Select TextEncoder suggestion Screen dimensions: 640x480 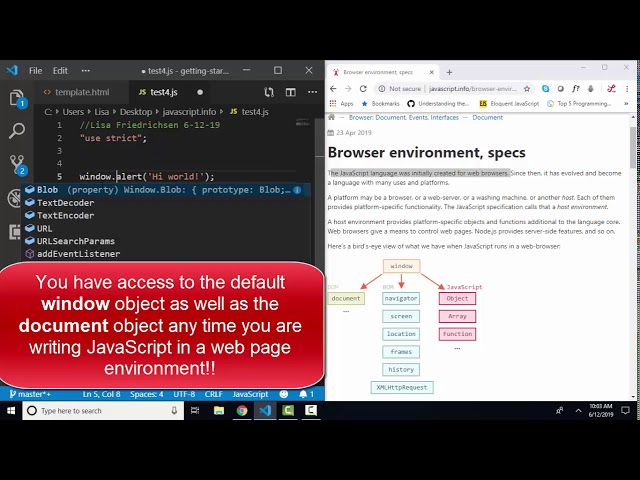coord(166,216)
